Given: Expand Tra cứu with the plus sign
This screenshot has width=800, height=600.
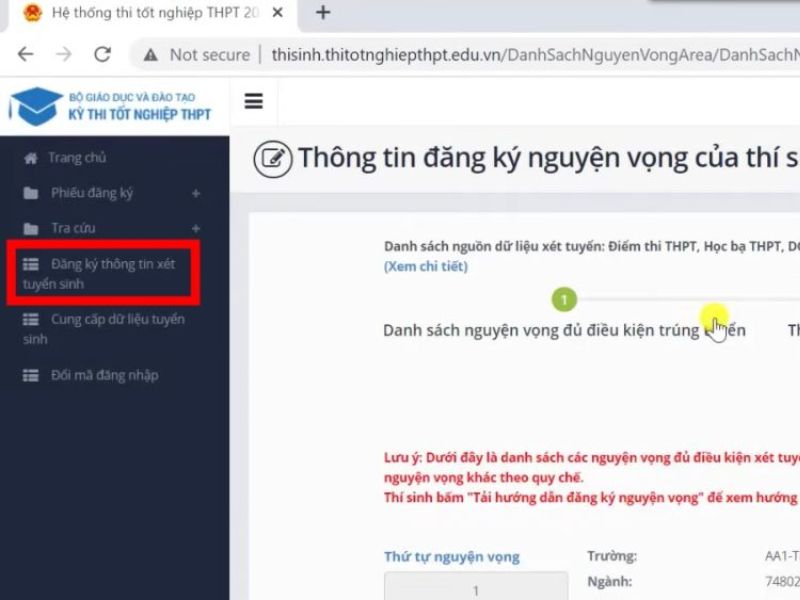Looking at the screenshot, I should (196, 228).
